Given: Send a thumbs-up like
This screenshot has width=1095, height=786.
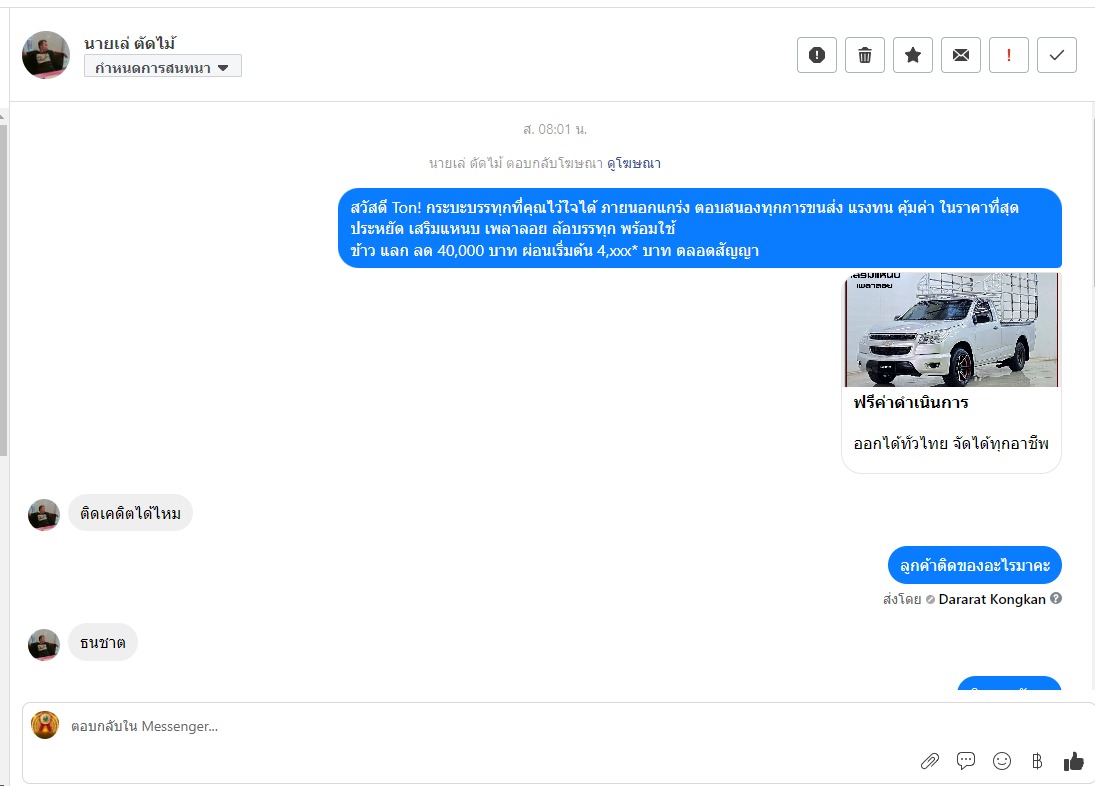Looking at the screenshot, I should pyautogui.click(x=1073, y=761).
